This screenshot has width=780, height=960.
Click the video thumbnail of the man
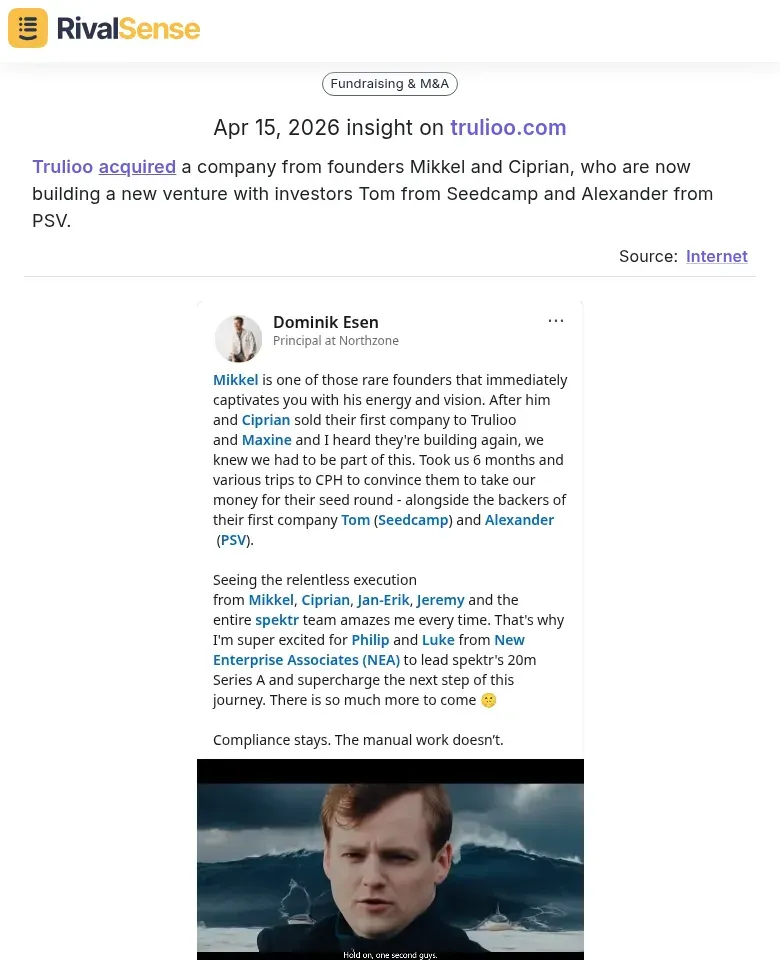(x=390, y=860)
